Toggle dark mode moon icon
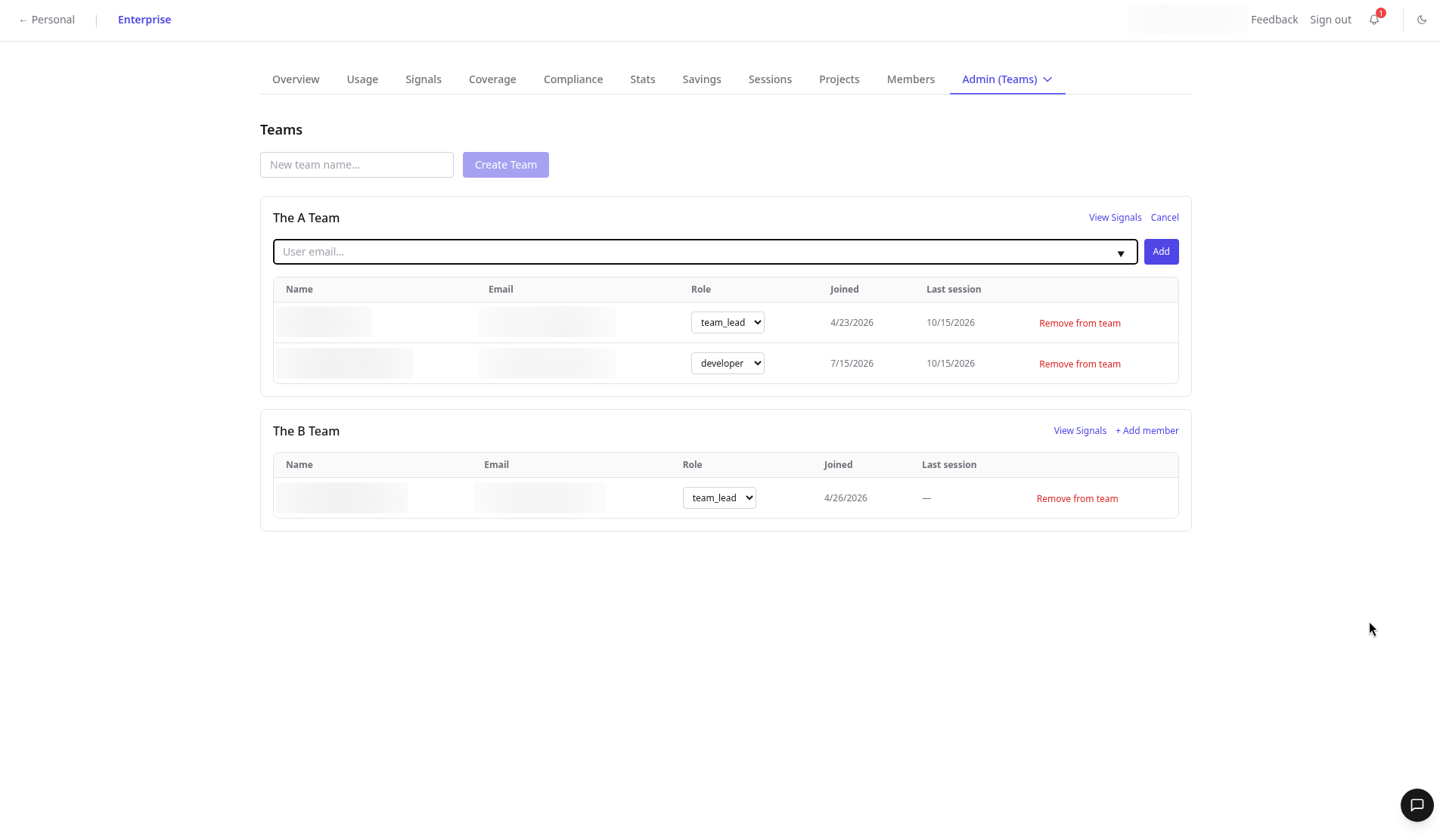Screen dimensions: 1440x840 click(x=1422, y=20)
